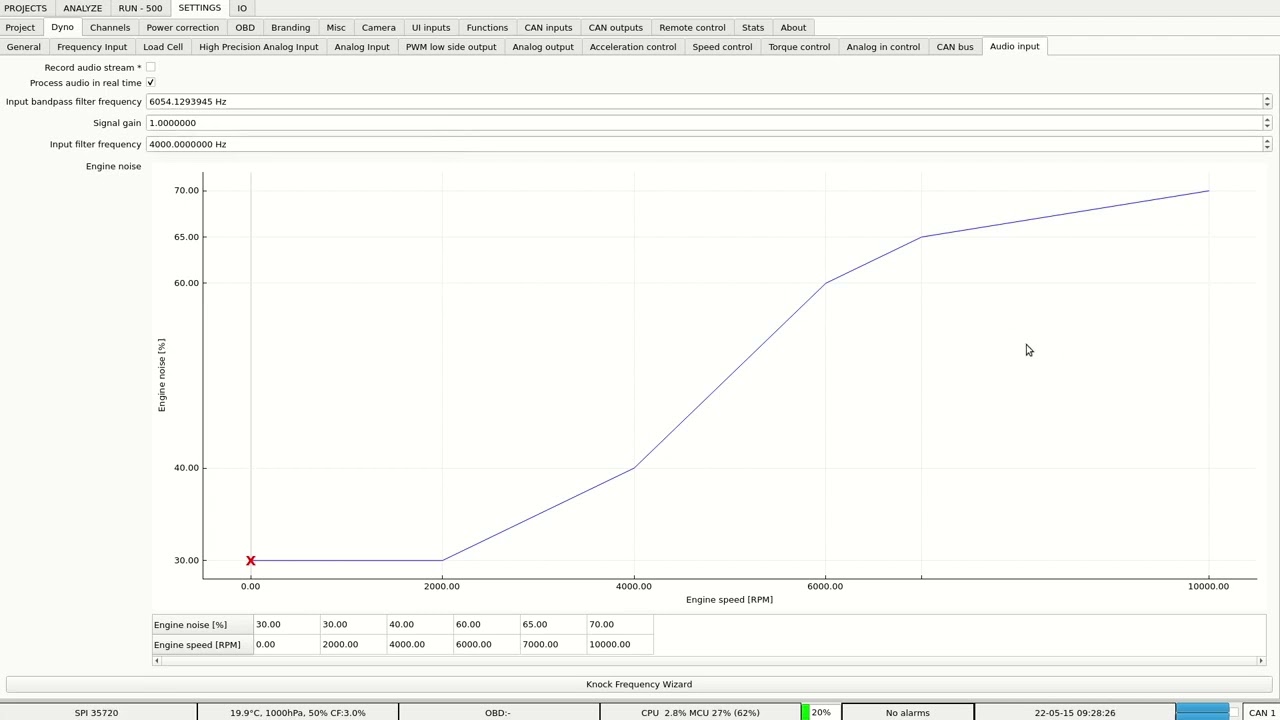Open the Channels settings tab

click(x=110, y=27)
